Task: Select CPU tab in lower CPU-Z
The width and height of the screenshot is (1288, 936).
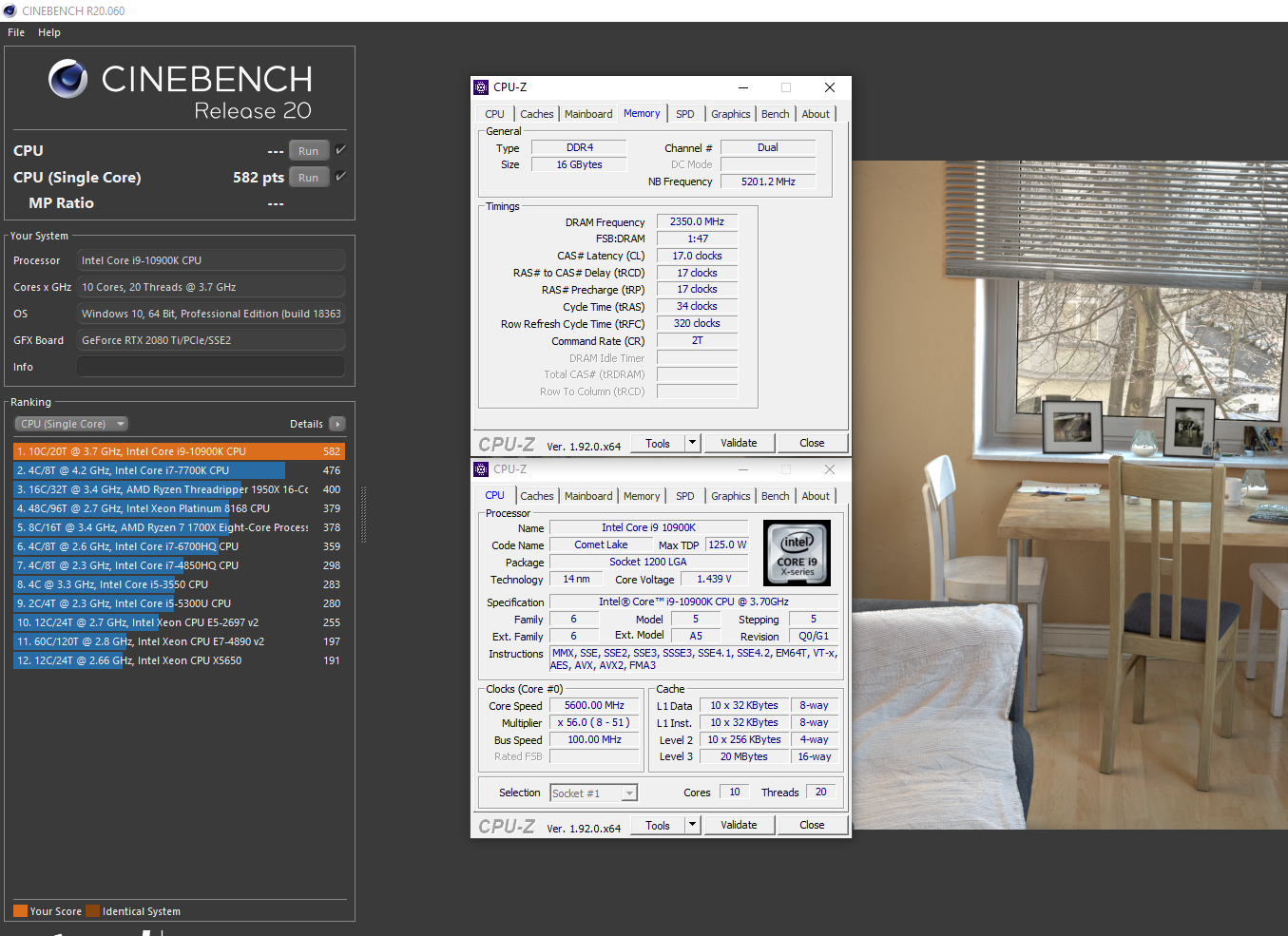Action: pos(495,495)
